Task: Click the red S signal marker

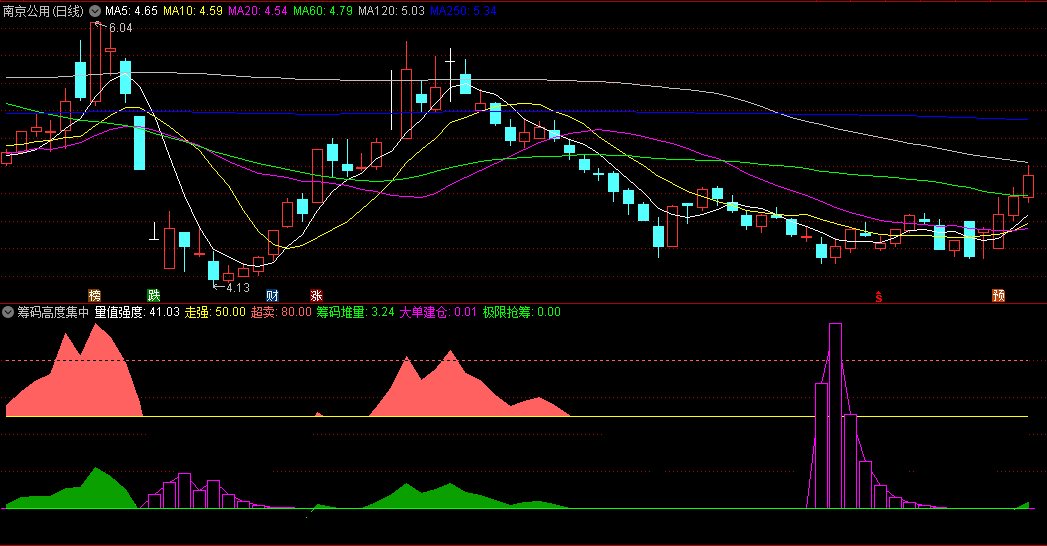Action: click(879, 296)
